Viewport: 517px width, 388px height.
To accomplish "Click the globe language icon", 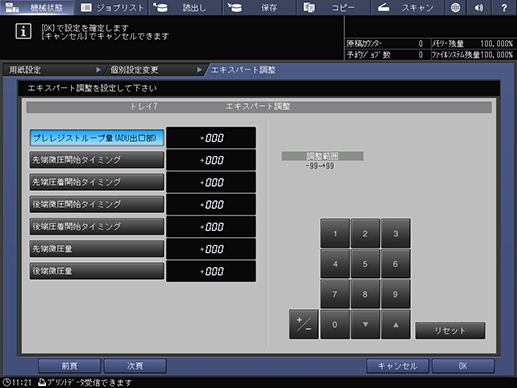I will coord(455,7).
